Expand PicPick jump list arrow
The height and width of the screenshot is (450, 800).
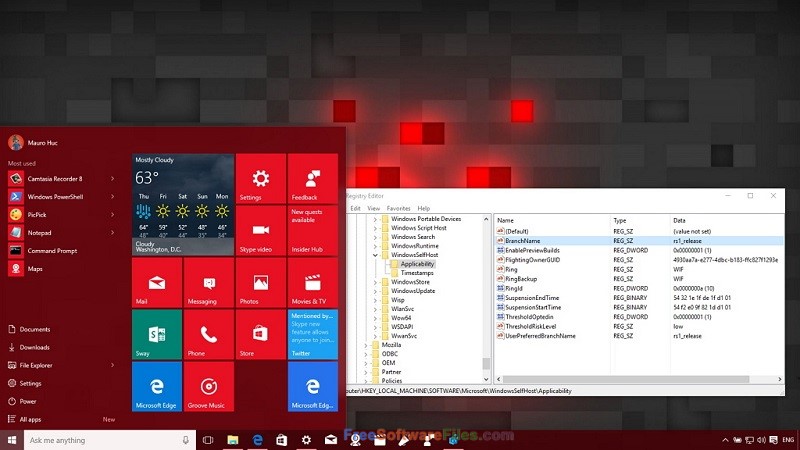click(x=113, y=215)
